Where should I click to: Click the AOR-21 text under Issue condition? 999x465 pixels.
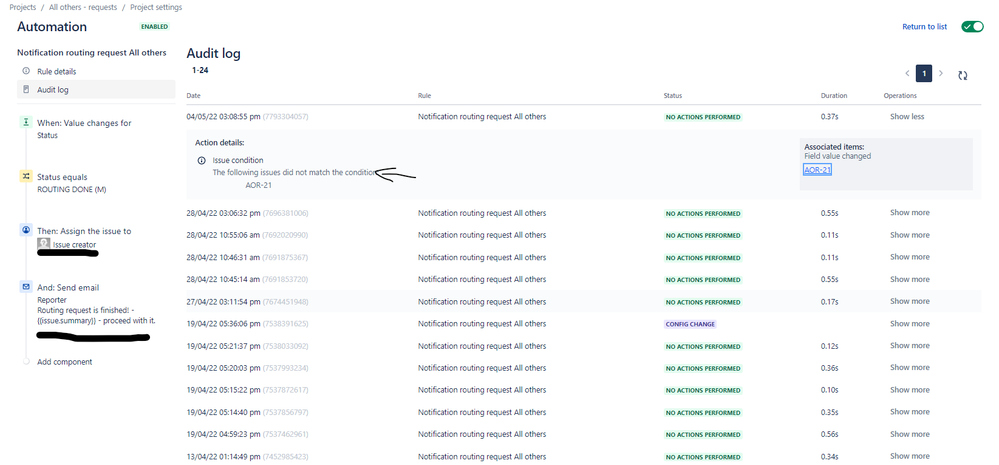tap(259, 185)
